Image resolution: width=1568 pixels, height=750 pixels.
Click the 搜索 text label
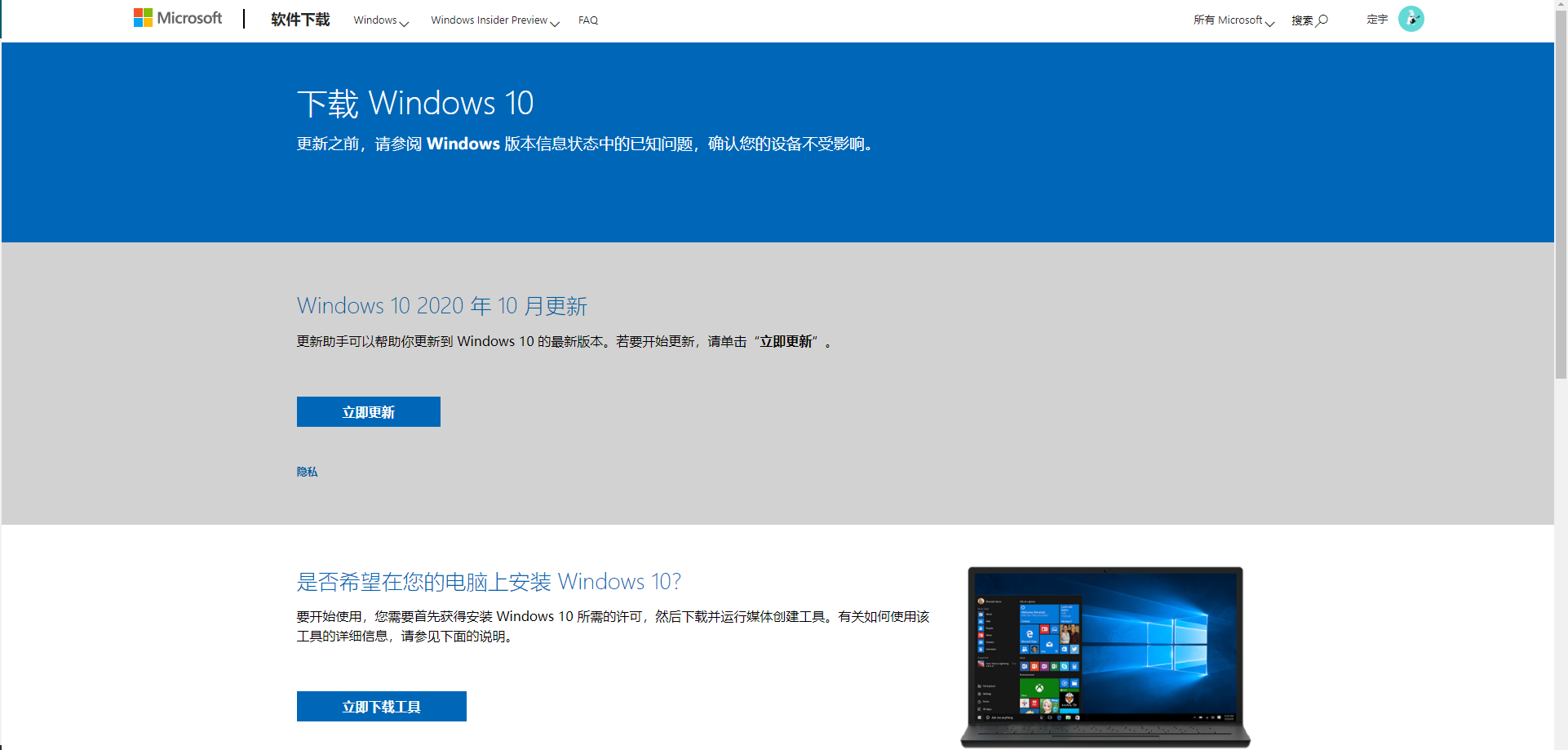[1302, 20]
